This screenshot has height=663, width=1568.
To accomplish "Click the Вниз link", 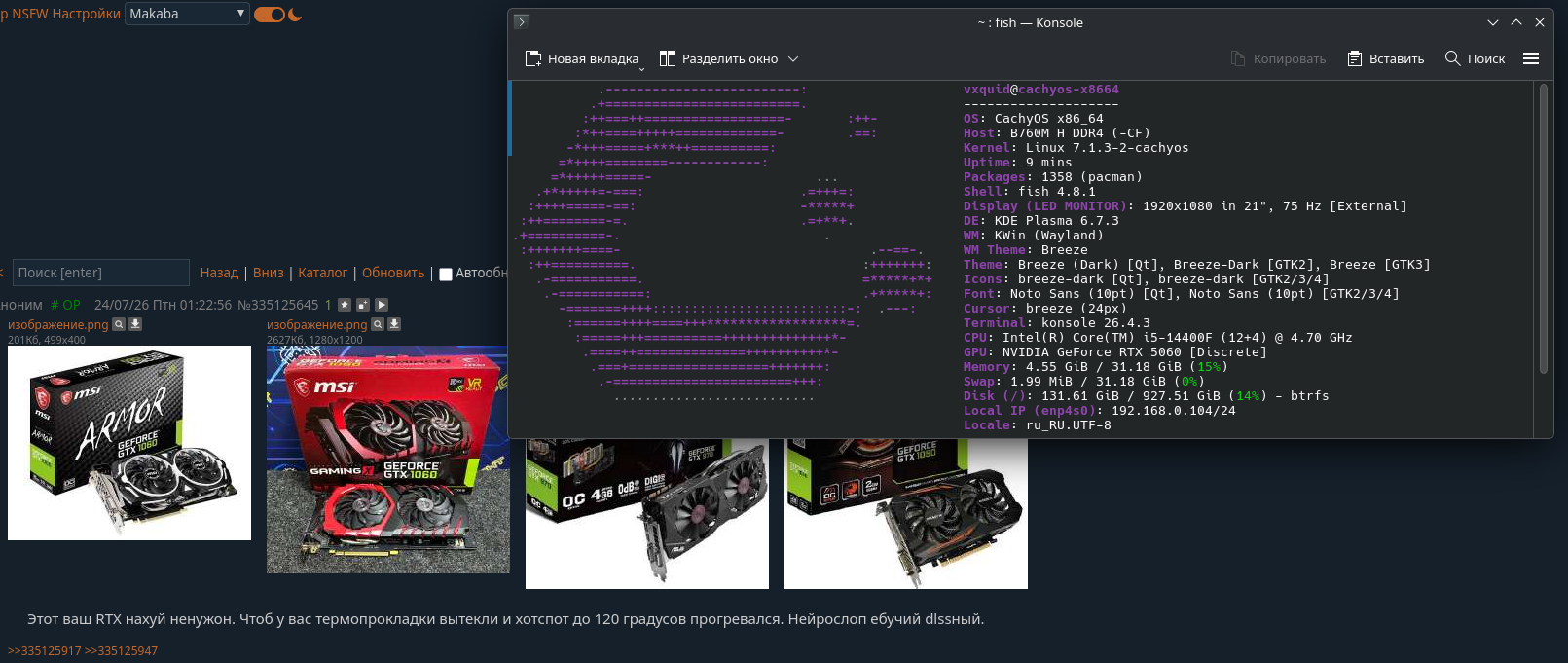I will [269, 273].
